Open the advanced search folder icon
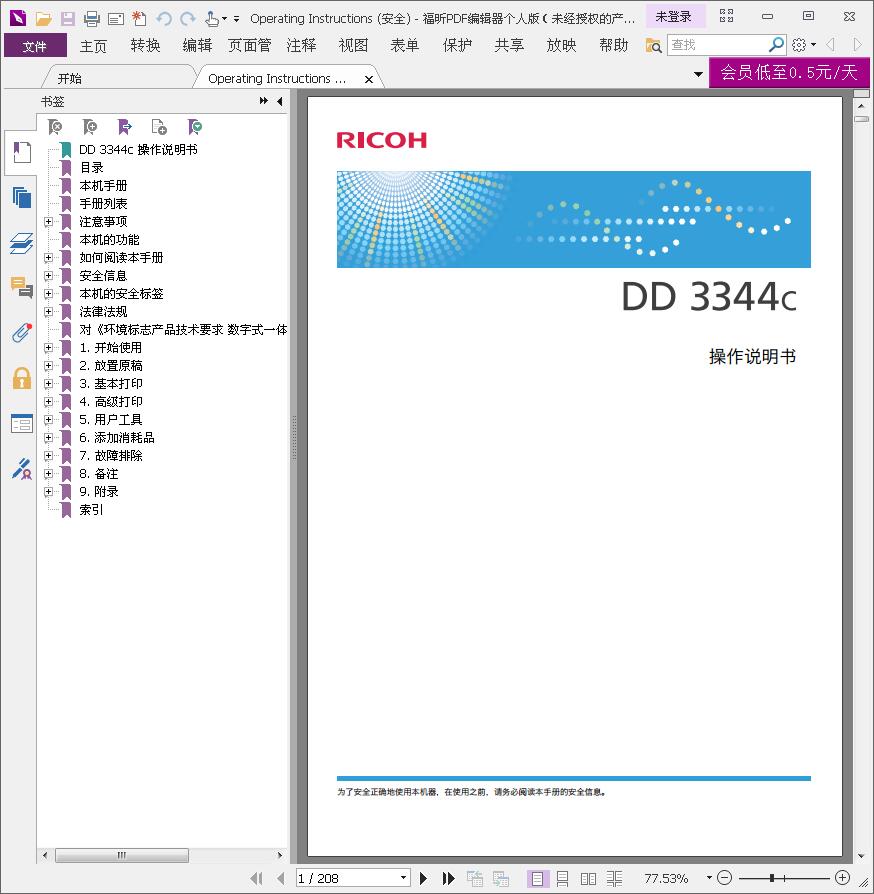874x894 pixels. [x=653, y=45]
